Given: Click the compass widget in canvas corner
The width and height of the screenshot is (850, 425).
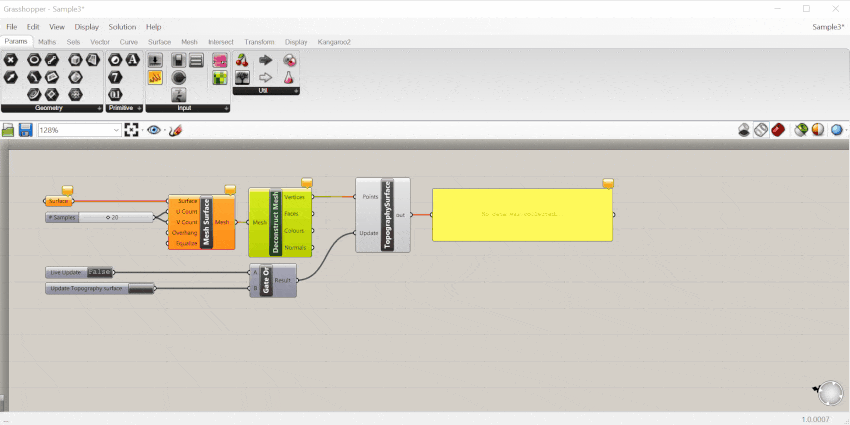Looking at the screenshot, I should click(830, 394).
